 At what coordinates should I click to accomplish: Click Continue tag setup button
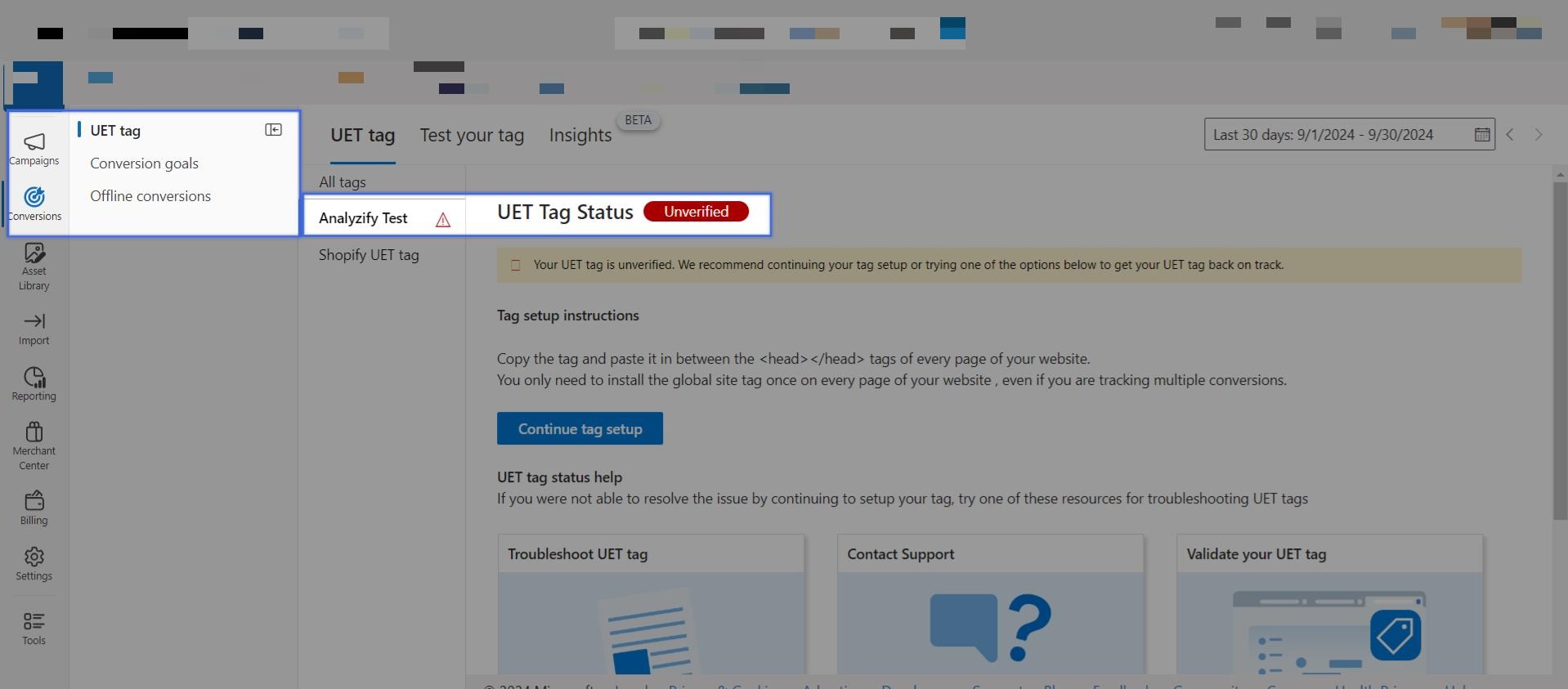pos(580,428)
